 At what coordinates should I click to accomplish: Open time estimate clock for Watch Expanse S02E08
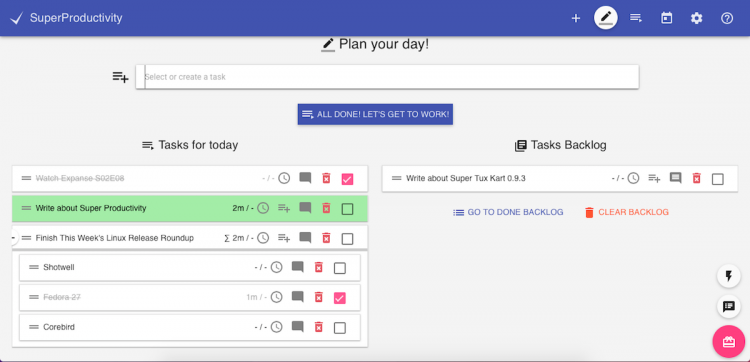[x=284, y=178]
